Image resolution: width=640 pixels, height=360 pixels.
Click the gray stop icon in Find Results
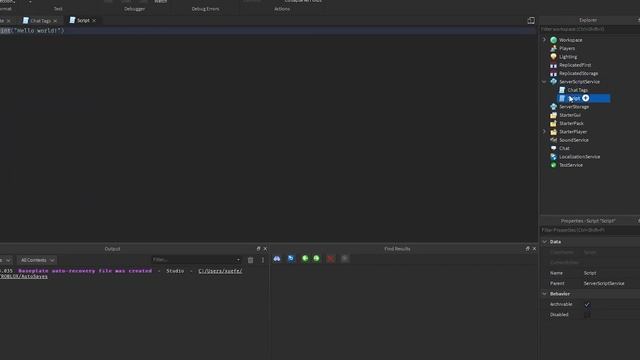click(x=345, y=258)
